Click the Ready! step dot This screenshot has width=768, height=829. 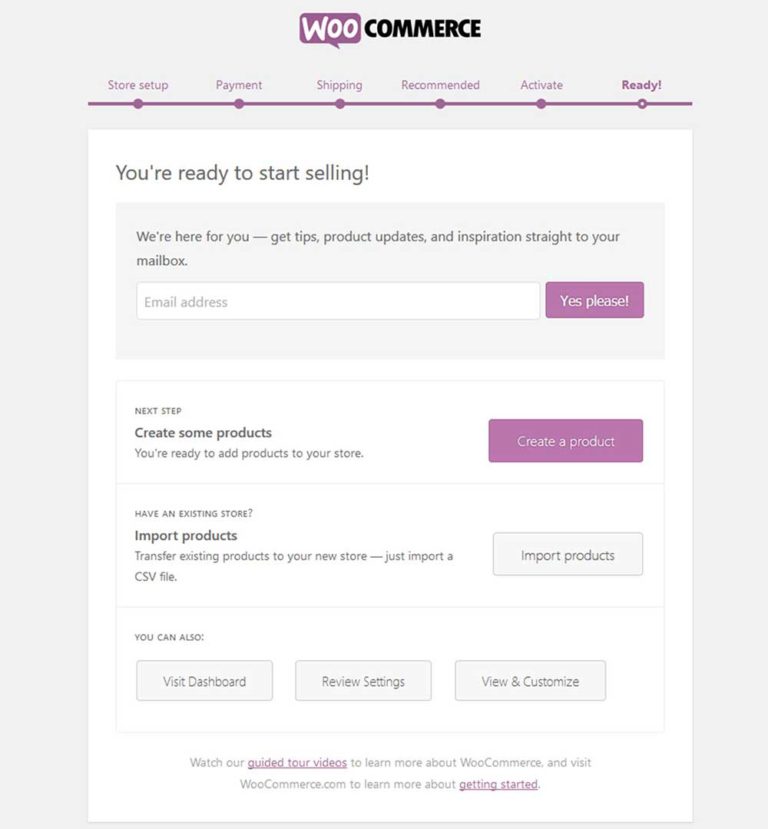tap(642, 103)
